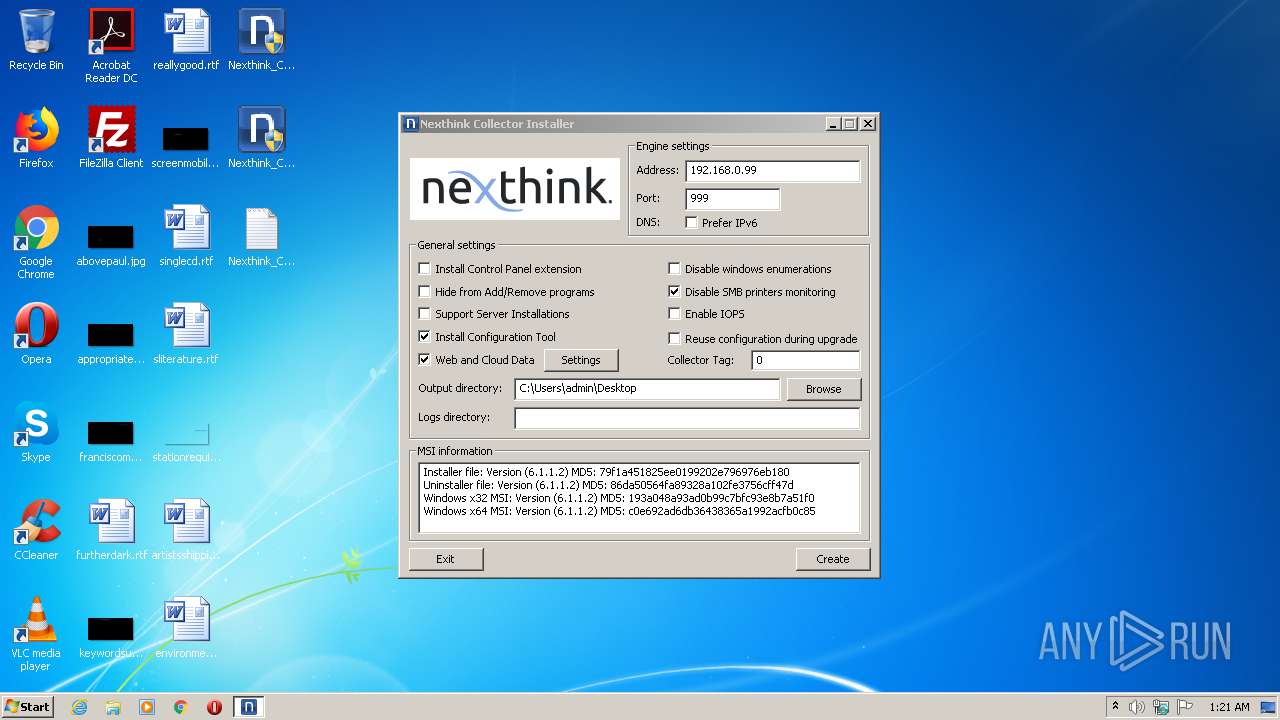Enable Install Control Panel extension

(x=425, y=269)
